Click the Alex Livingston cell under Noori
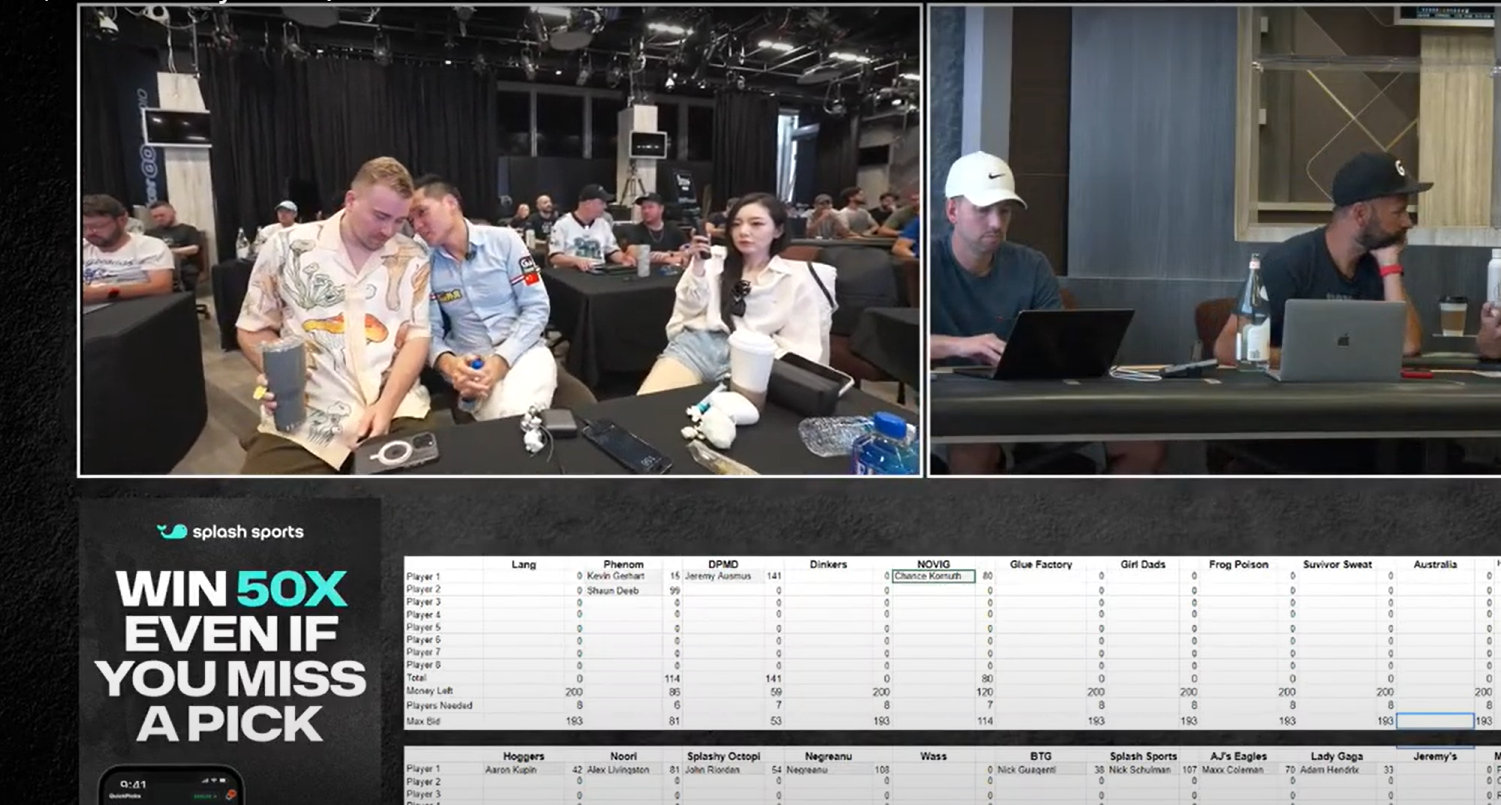Screen dimensions: 1501x805 (622, 770)
